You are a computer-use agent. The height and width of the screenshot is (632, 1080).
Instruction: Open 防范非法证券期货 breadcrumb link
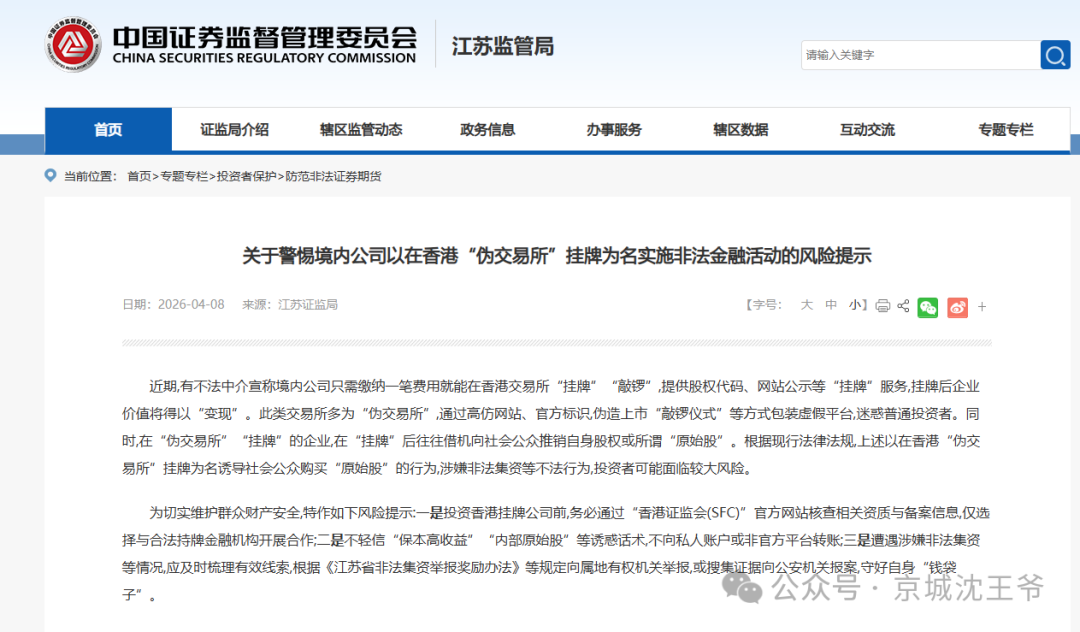(333, 176)
